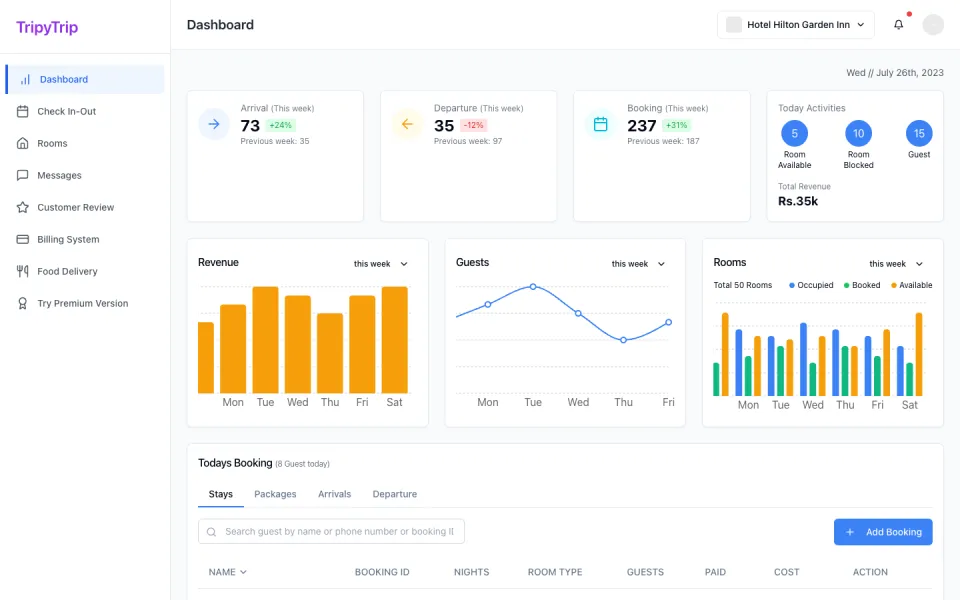Click the Departure left-arrow icon
The image size is (960, 600).
pyautogui.click(x=407, y=124)
